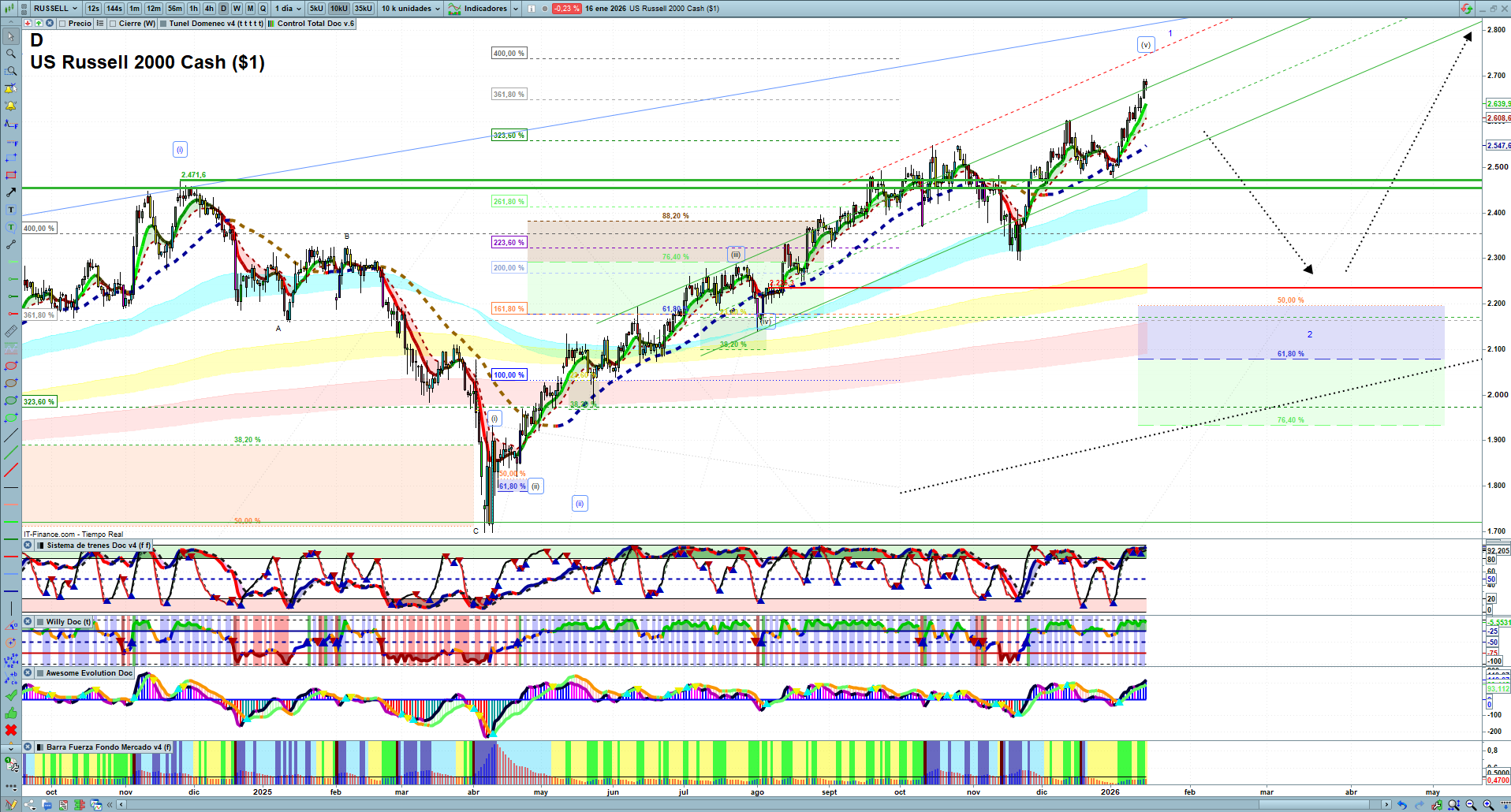Select the W weekly timeframe
Screen dimensions: 1511x812
tap(237, 9)
